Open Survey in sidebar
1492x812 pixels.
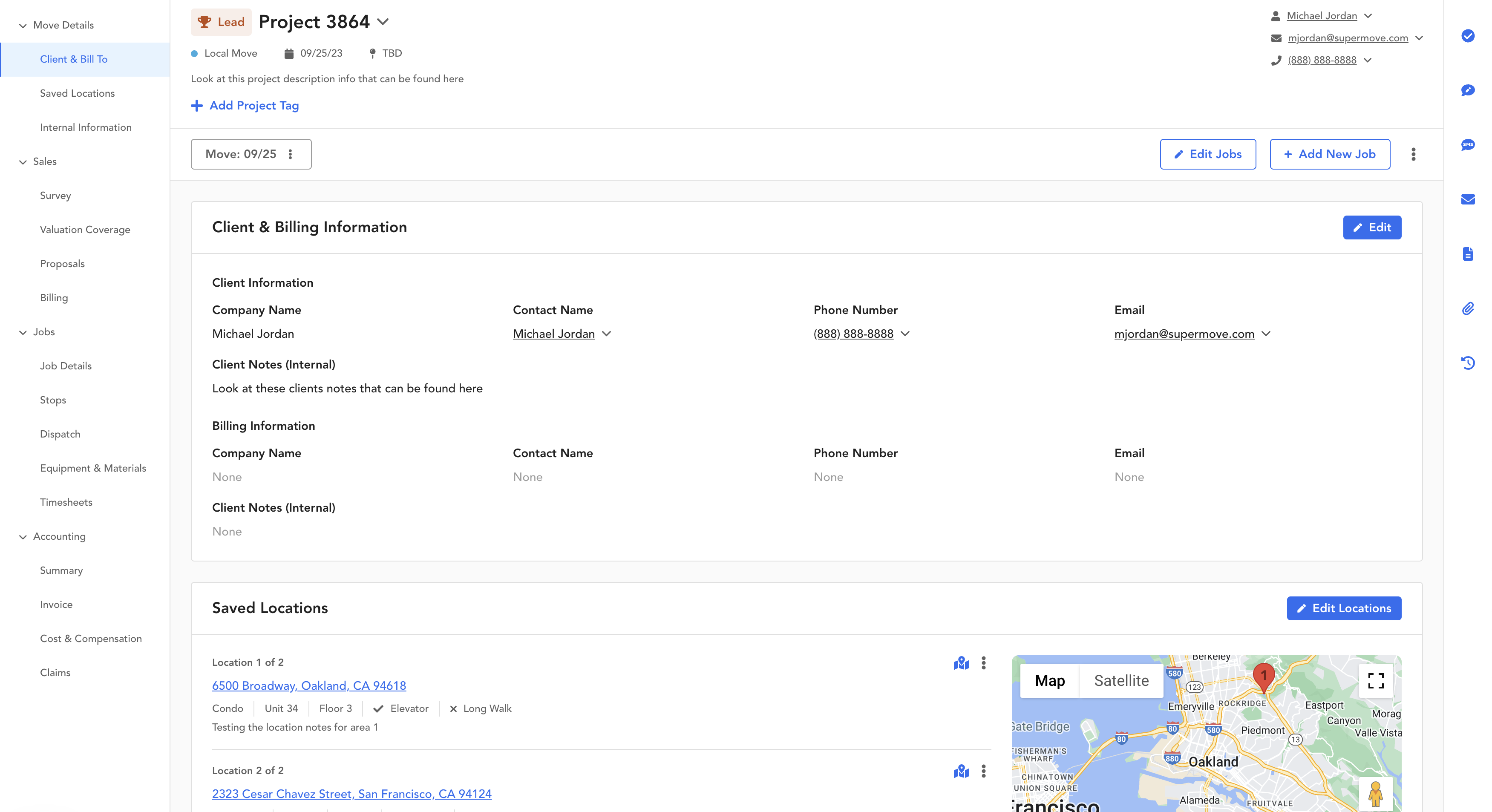tap(55, 196)
